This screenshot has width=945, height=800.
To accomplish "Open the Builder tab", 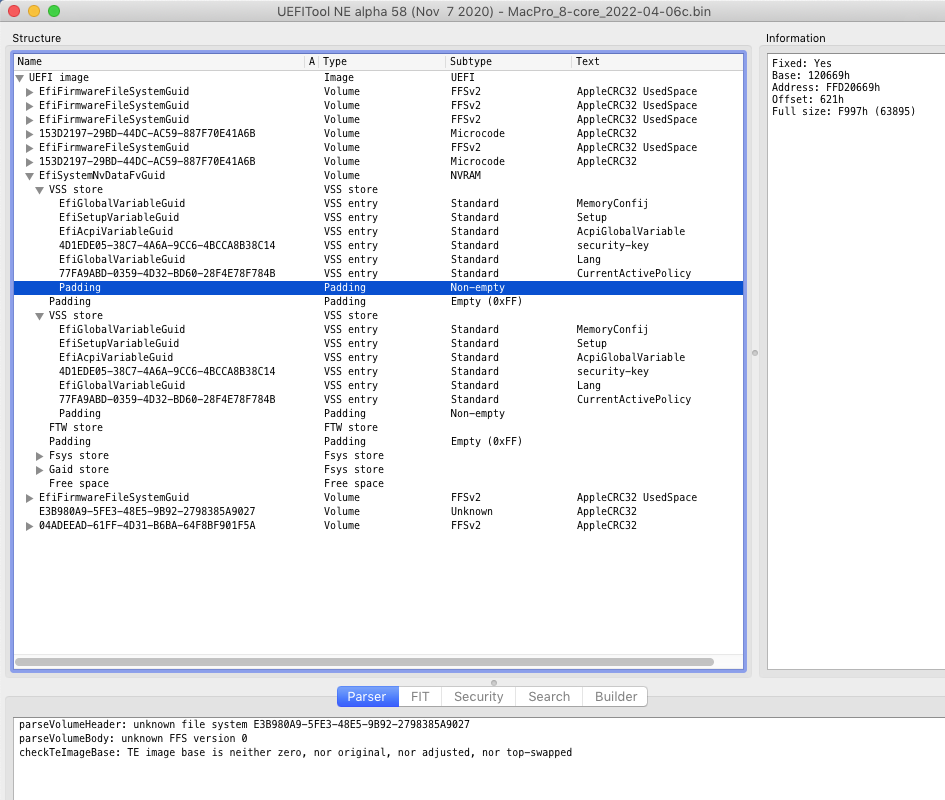I will pos(616,697).
